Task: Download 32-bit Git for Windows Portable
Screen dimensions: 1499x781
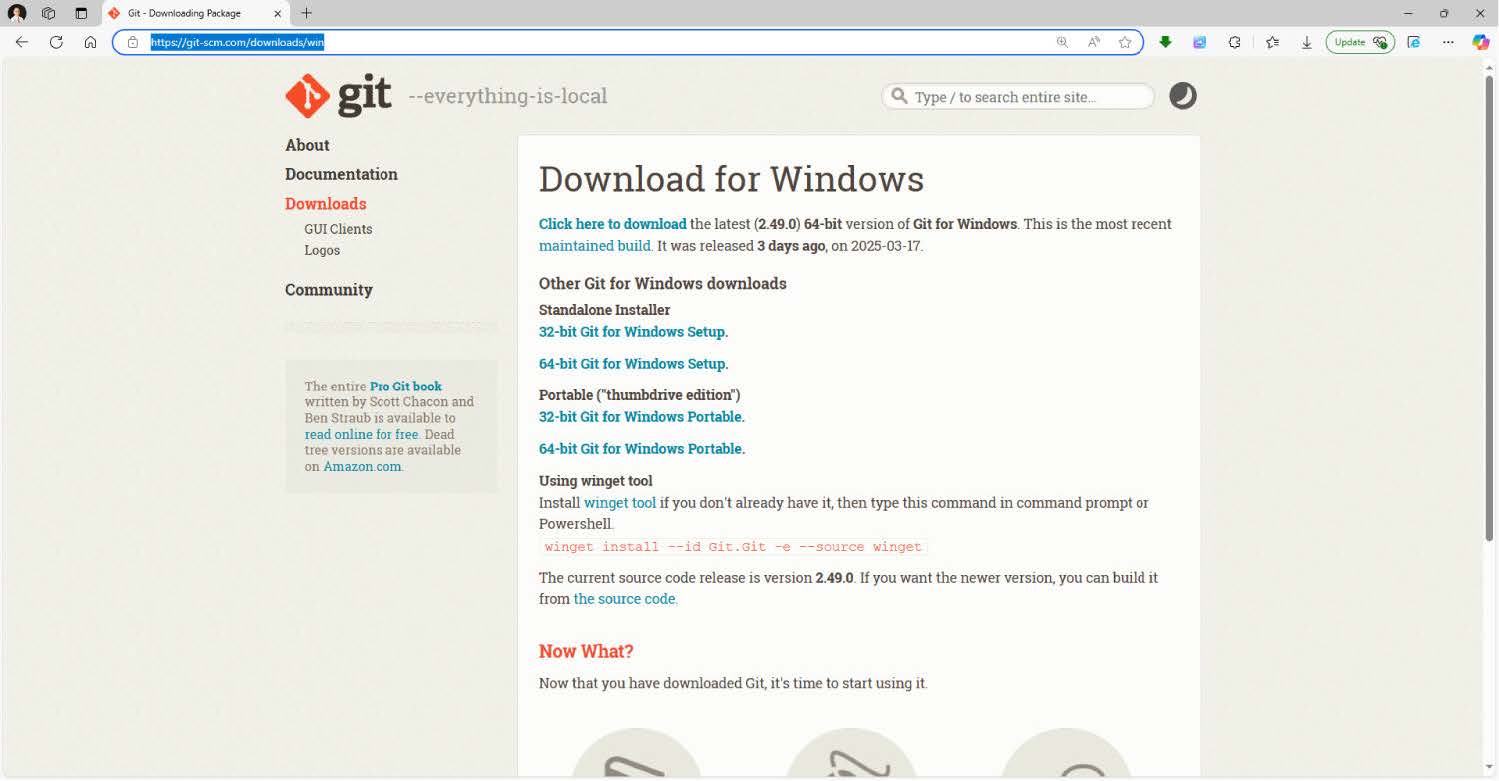Action: (642, 417)
